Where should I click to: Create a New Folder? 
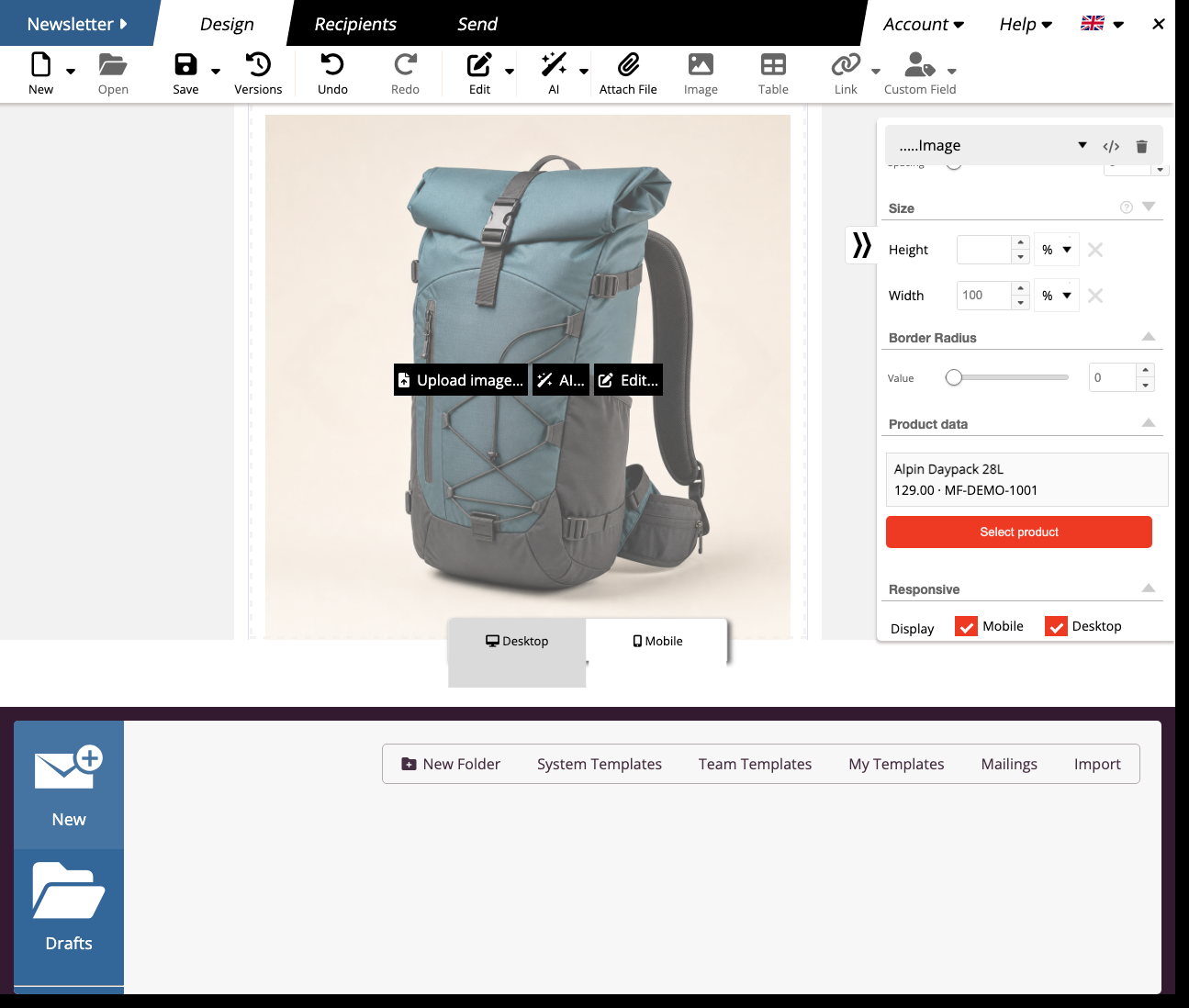point(451,764)
